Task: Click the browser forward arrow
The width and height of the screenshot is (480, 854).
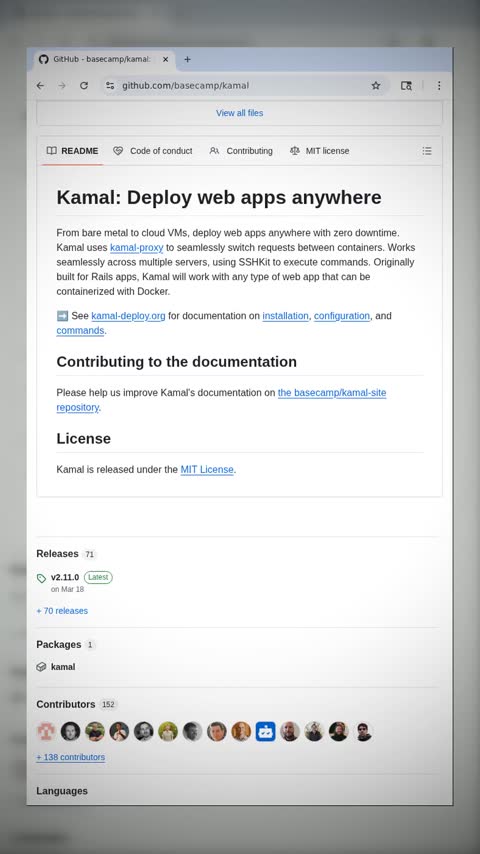Action: 62,86
